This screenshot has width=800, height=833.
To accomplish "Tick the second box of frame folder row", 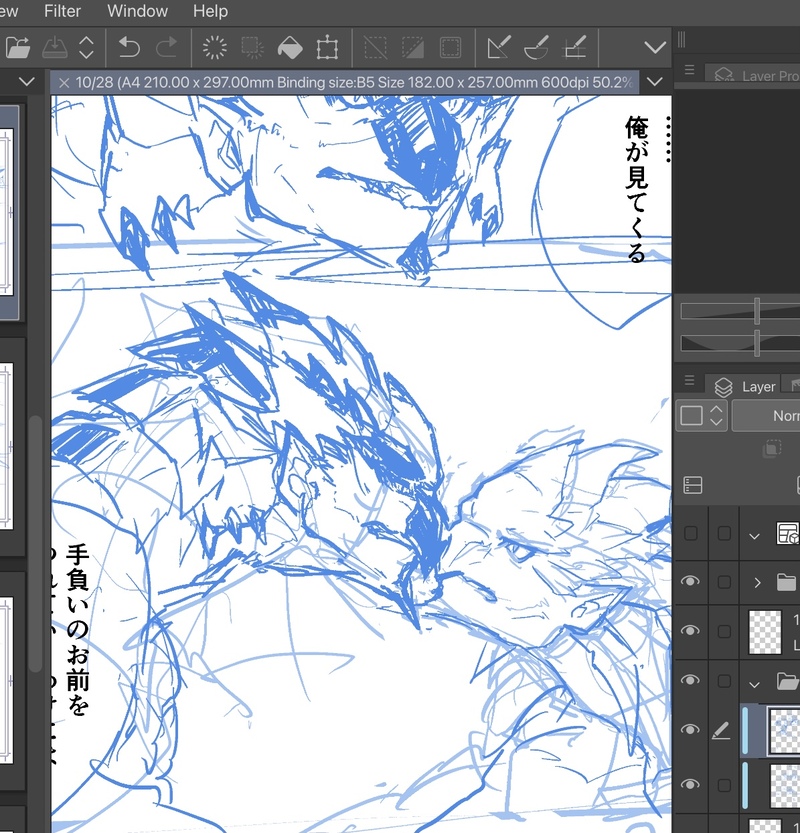I will coord(724,533).
